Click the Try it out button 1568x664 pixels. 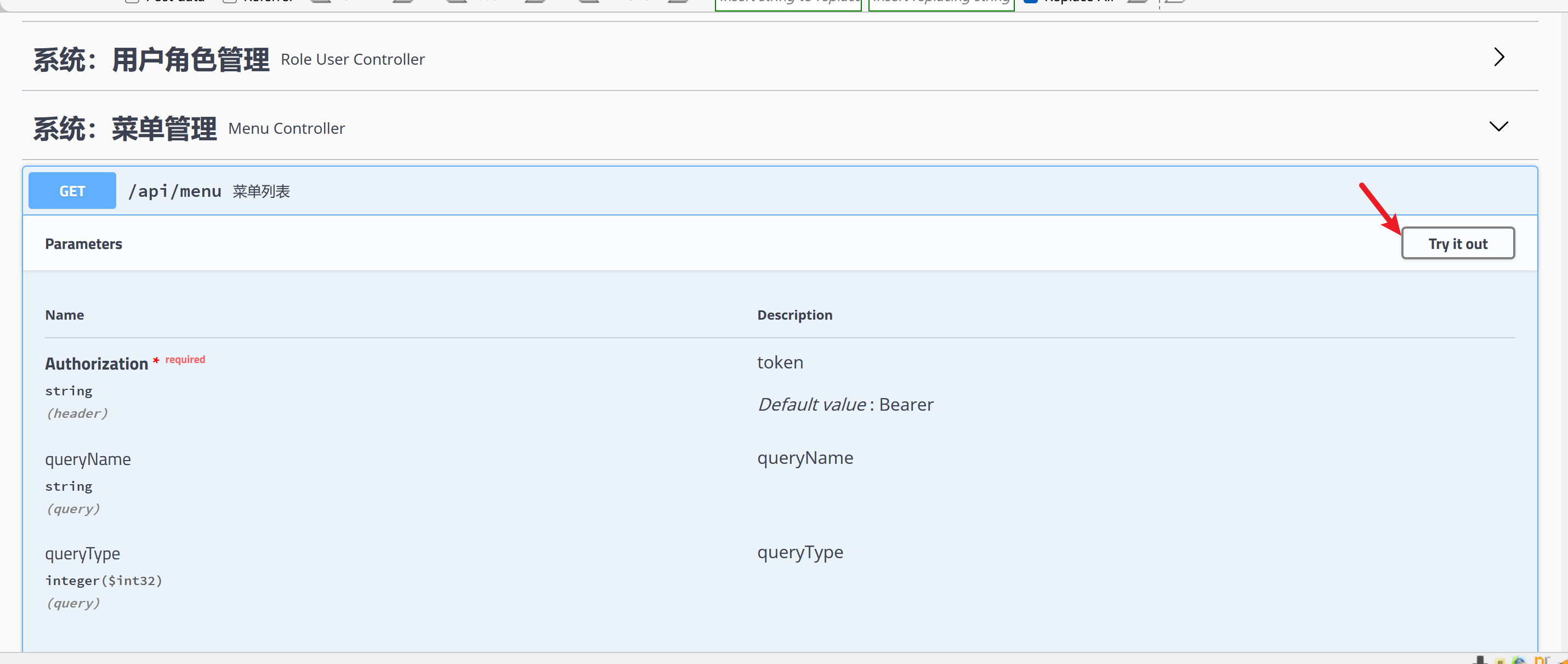(x=1457, y=243)
